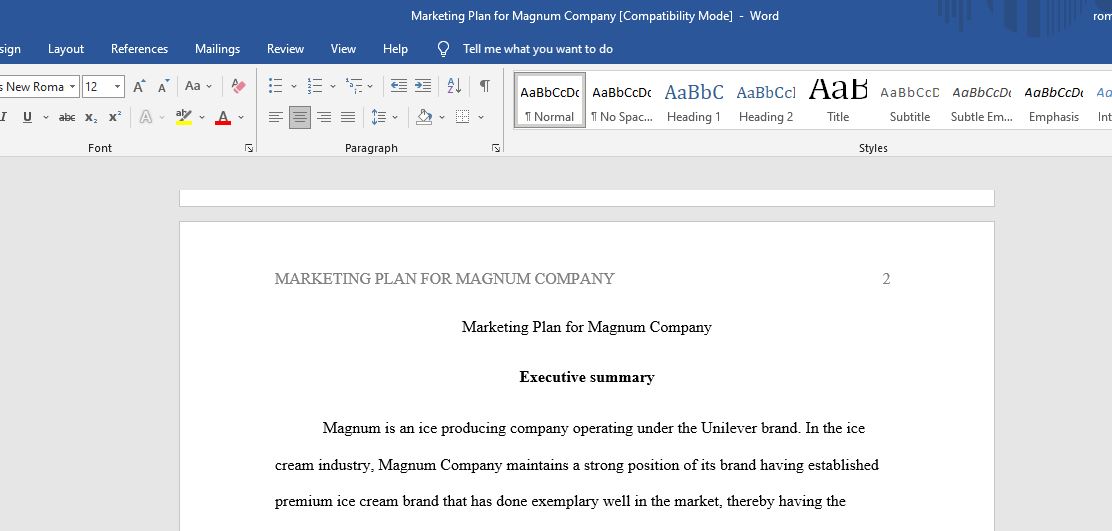
Task: Open the View tab
Action: (x=343, y=49)
